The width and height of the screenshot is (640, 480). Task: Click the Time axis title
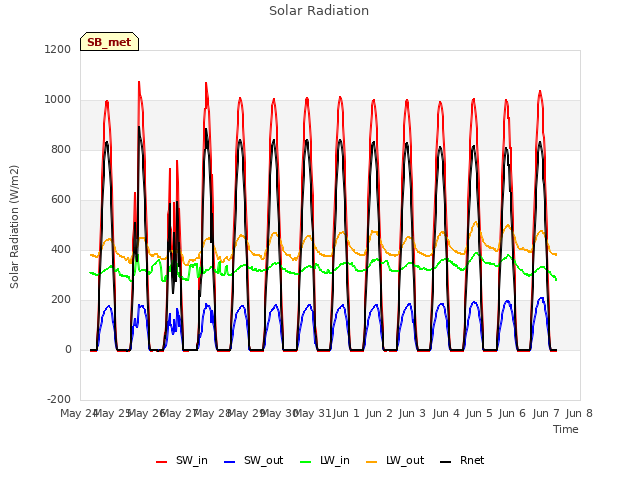tap(566, 429)
